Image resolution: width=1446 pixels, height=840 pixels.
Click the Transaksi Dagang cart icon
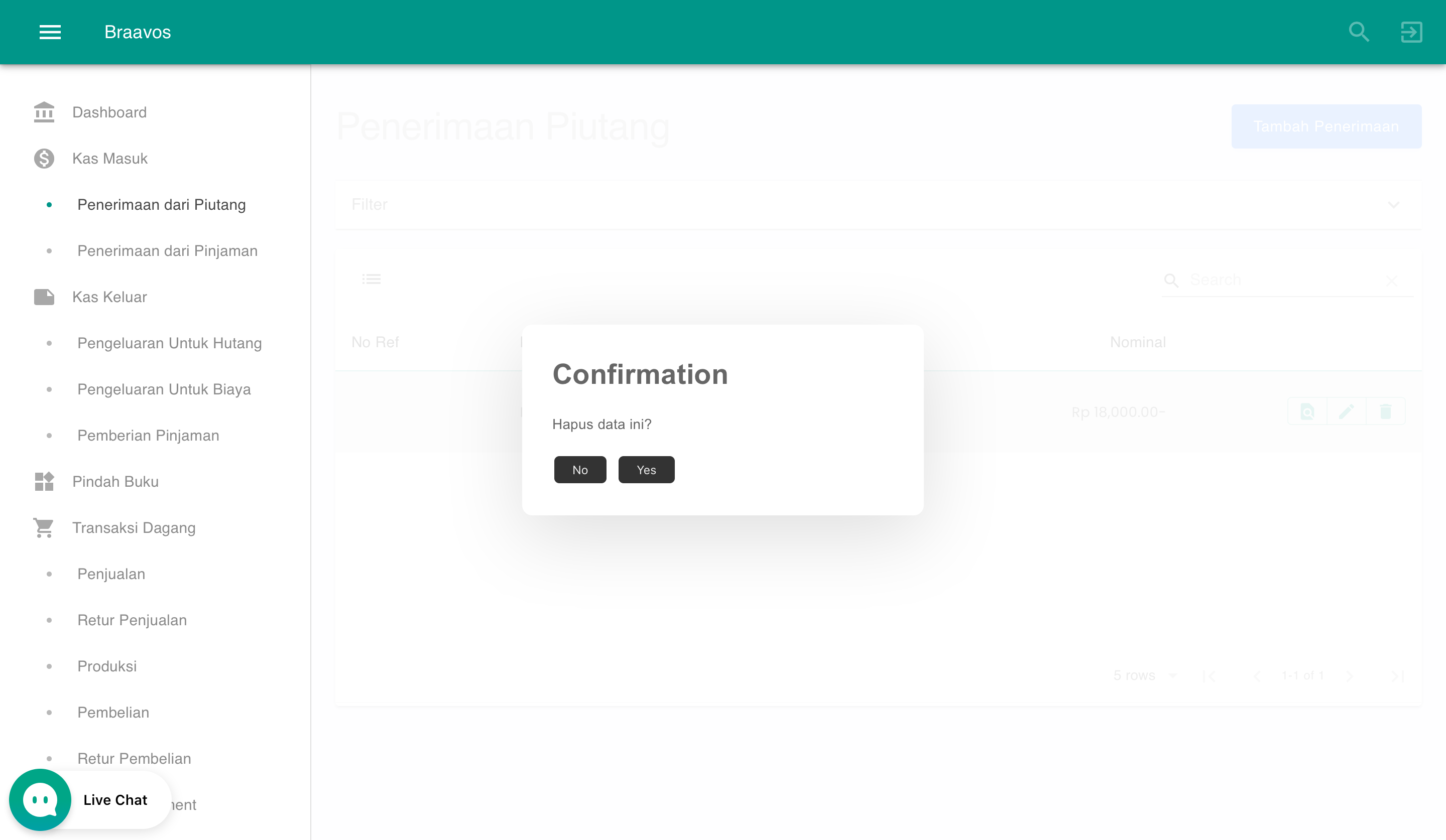[44, 527]
